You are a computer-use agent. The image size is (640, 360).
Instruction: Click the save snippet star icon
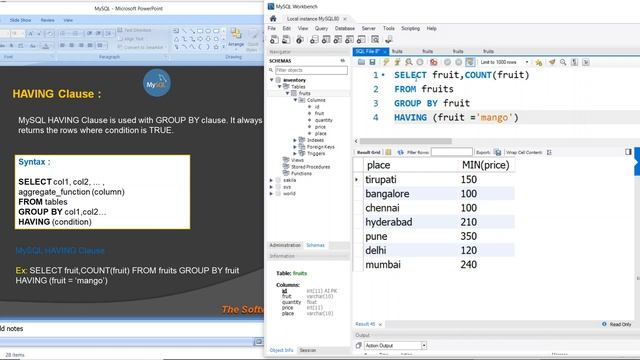(539, 62)
